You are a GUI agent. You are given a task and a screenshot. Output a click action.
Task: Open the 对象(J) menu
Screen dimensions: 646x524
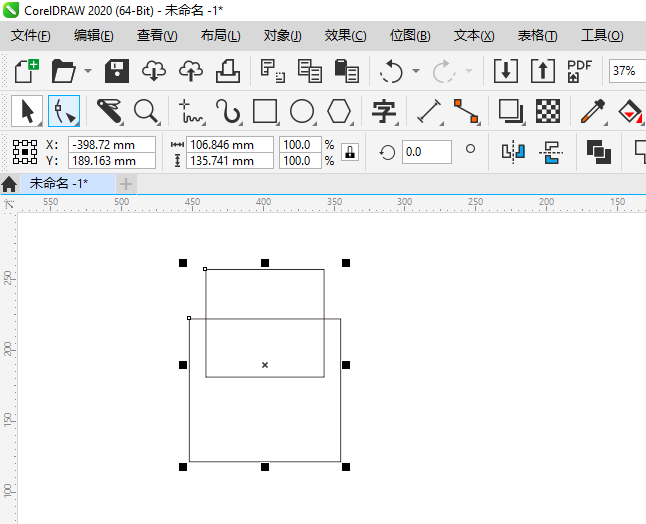(283, 36)
